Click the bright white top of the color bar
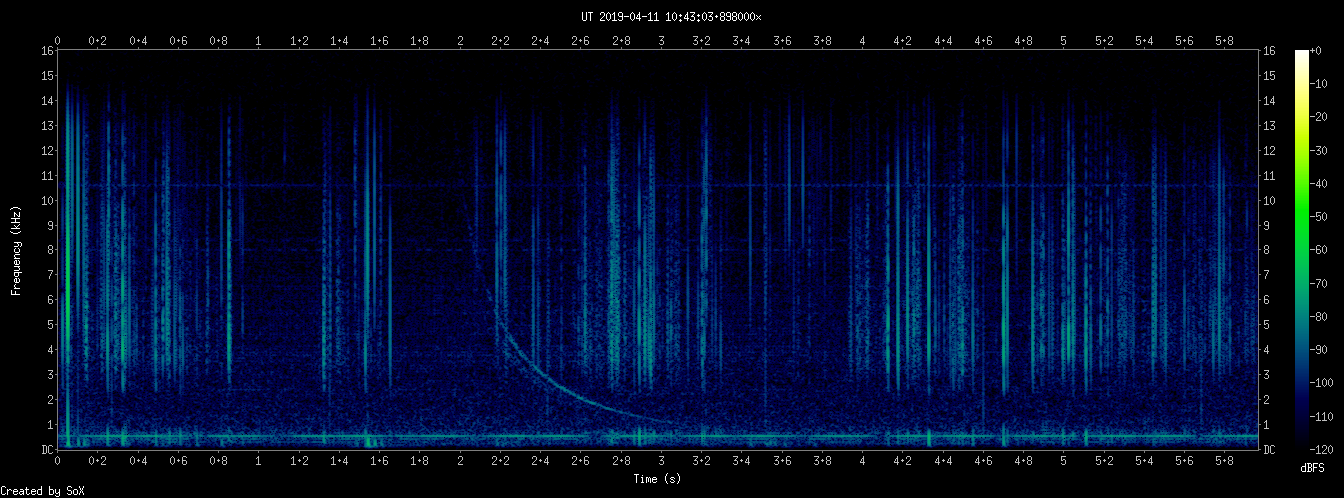 click(1301, 56)
